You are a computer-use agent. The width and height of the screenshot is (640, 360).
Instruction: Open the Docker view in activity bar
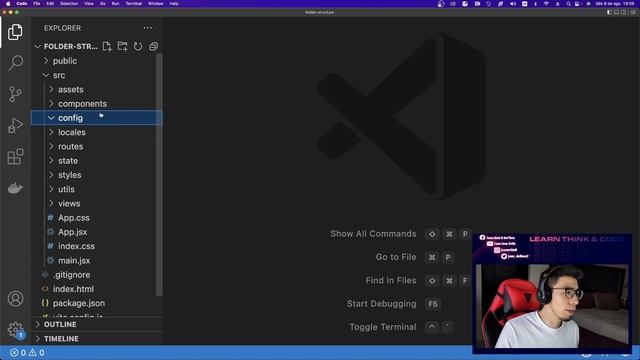click(x=15, y=188)
